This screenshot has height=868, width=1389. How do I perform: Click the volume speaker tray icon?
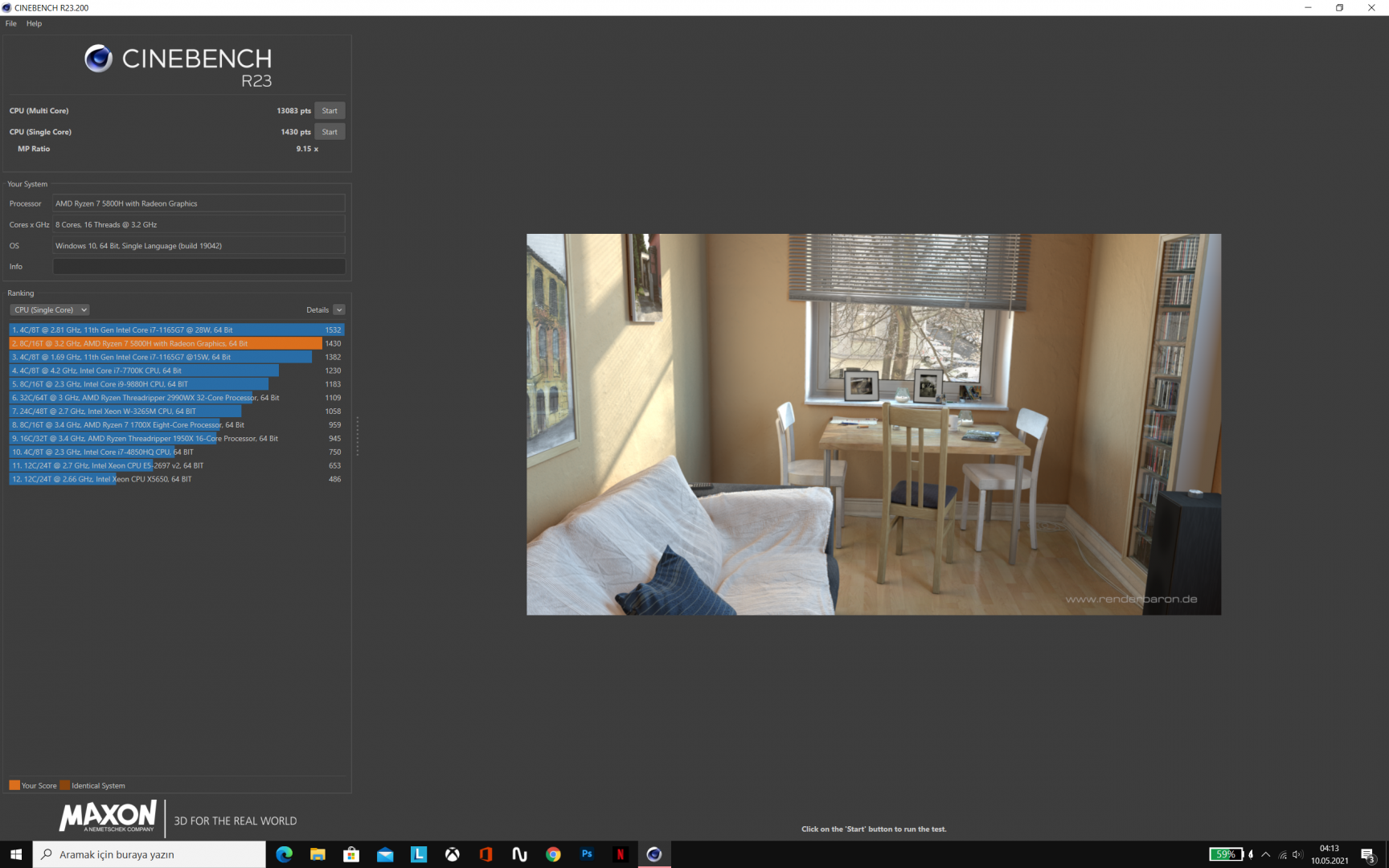pos(1297,854)
